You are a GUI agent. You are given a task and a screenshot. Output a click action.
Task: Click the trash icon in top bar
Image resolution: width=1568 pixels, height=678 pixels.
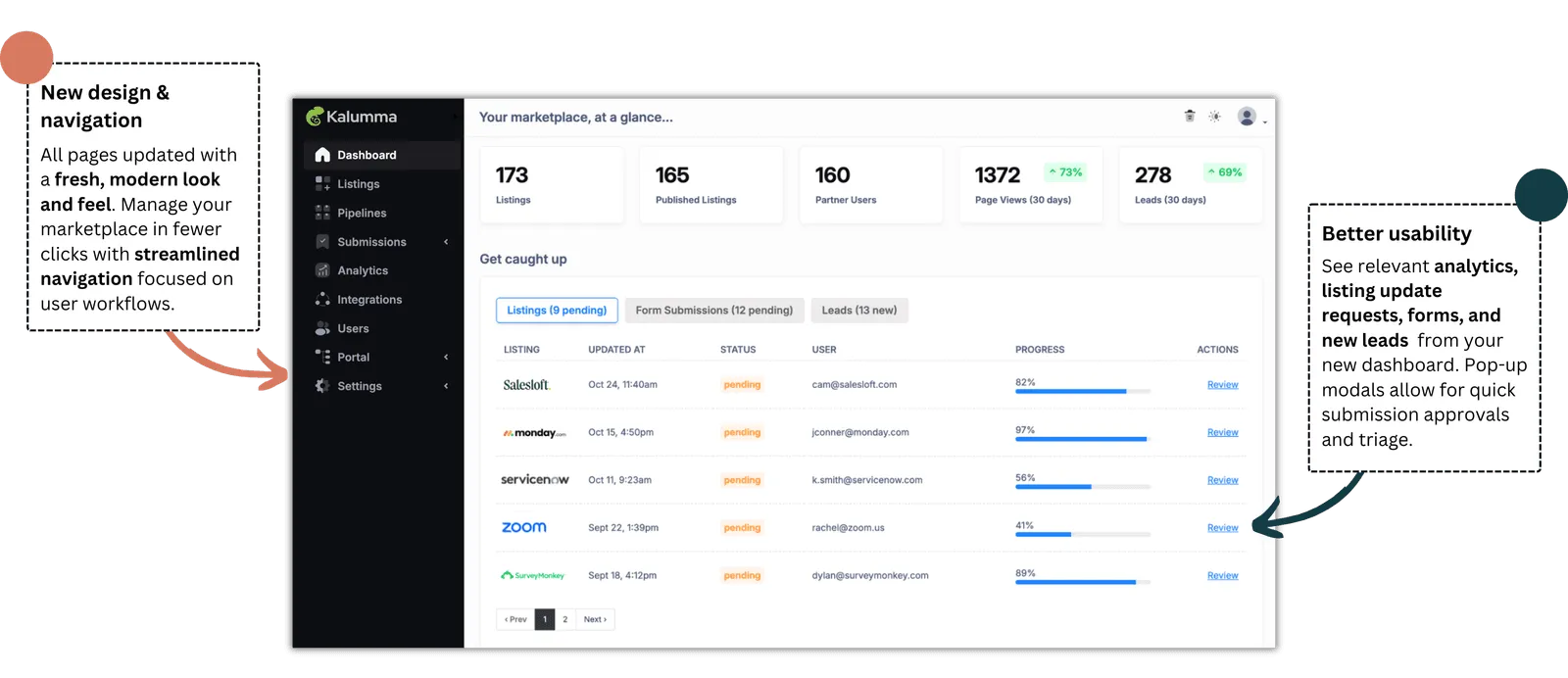(1190, 116)
